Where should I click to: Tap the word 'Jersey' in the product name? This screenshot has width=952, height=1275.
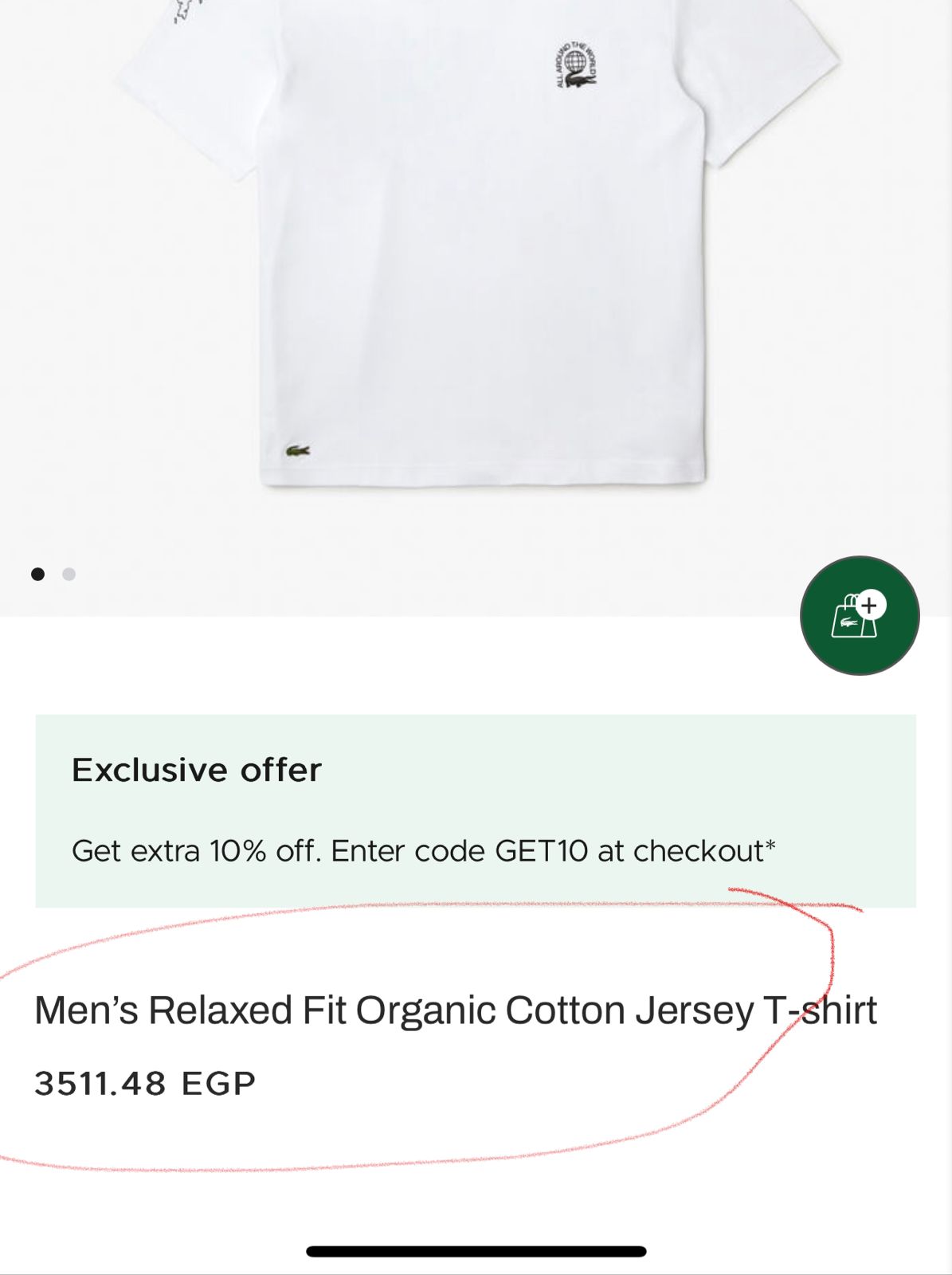coord(695,1010)
